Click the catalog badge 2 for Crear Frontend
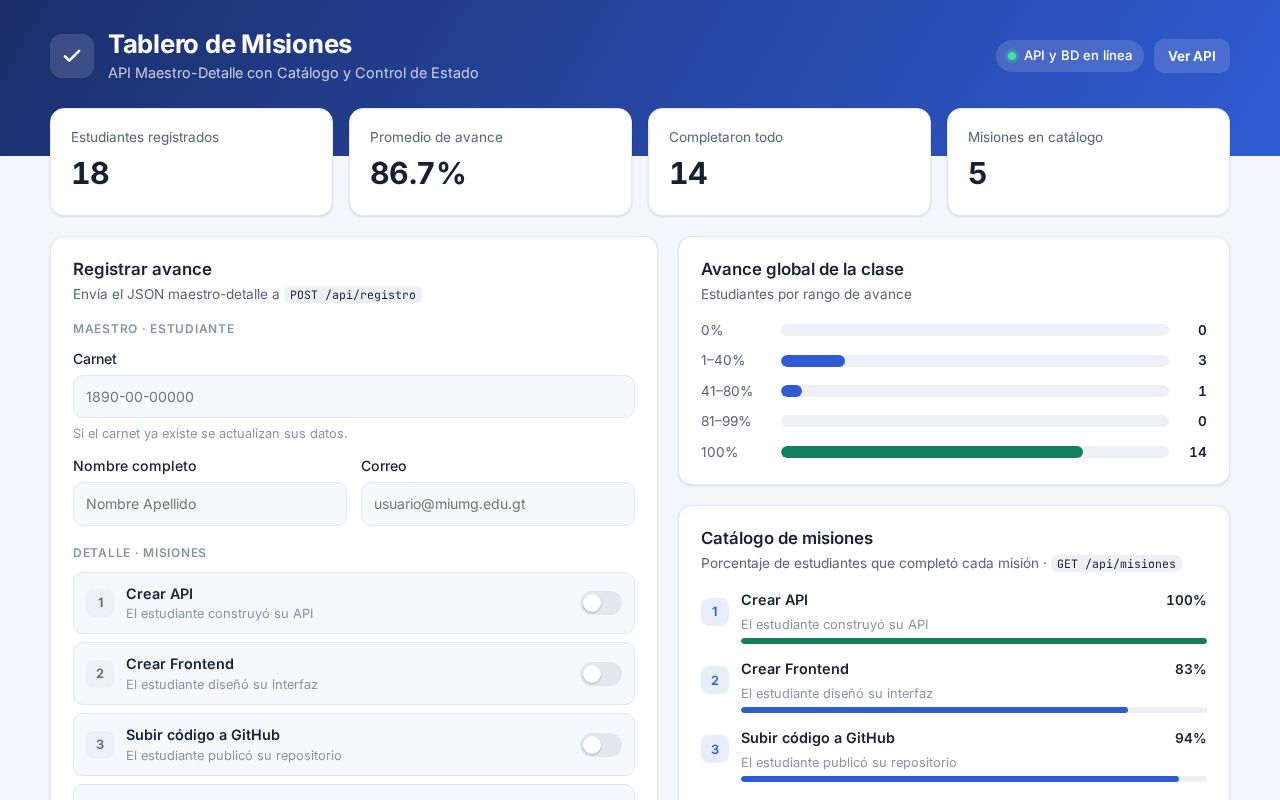Viewport: 1280px width, 800px height. tap(715, 681)
